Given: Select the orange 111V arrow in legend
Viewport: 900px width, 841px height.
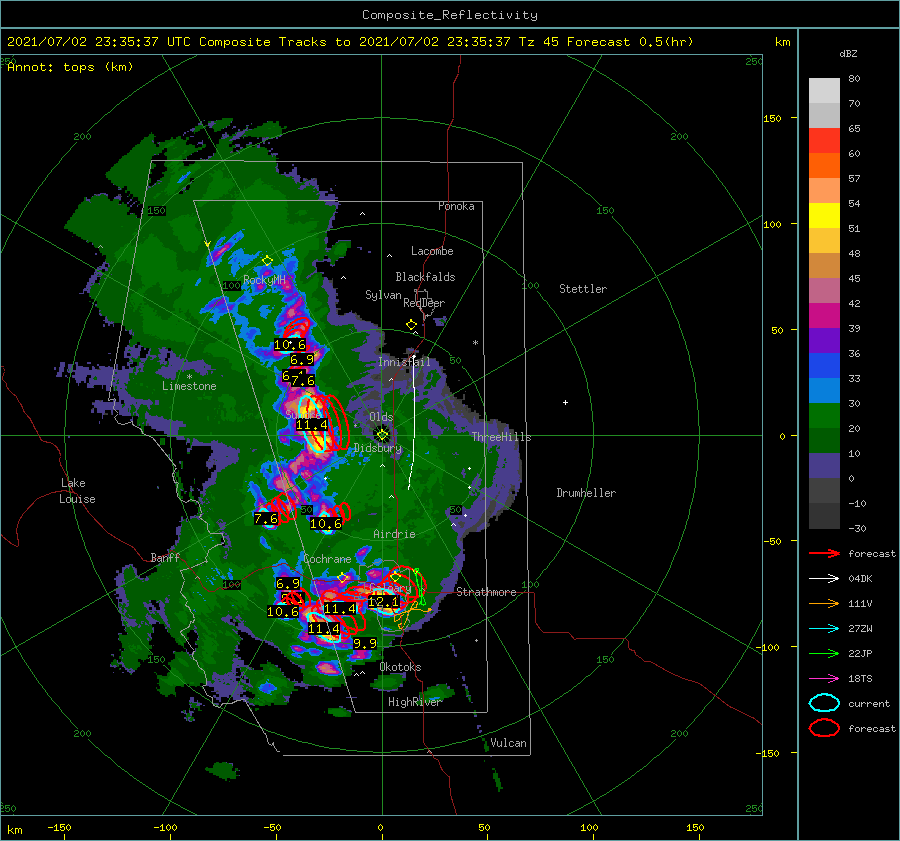Looking at the screenshot, I should 824,603.
